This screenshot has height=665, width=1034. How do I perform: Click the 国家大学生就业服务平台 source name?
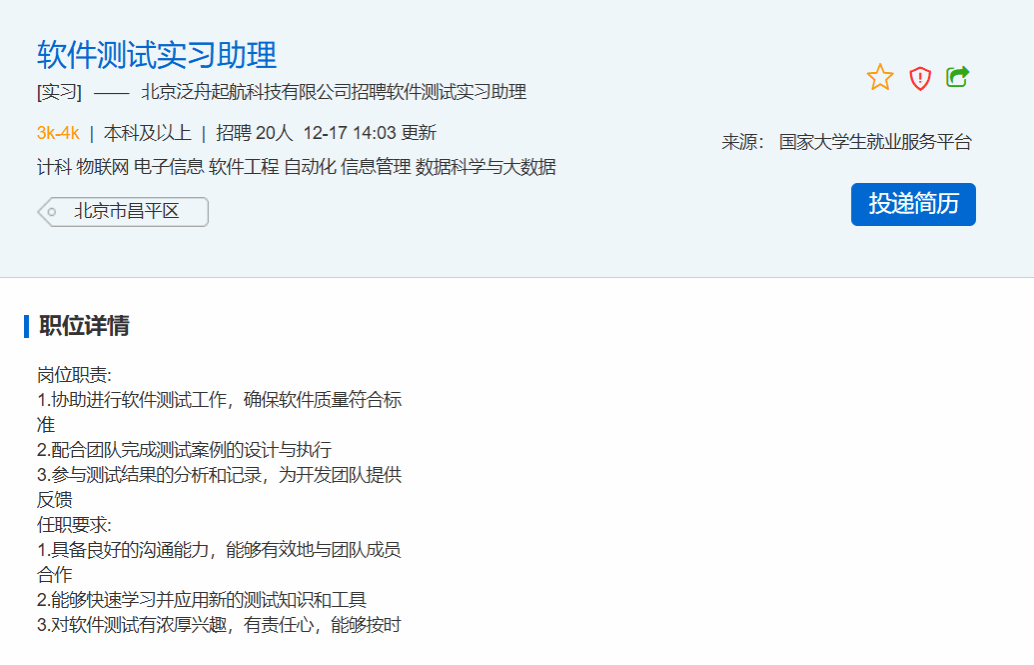pyautogui.click(x=875, y=142)
